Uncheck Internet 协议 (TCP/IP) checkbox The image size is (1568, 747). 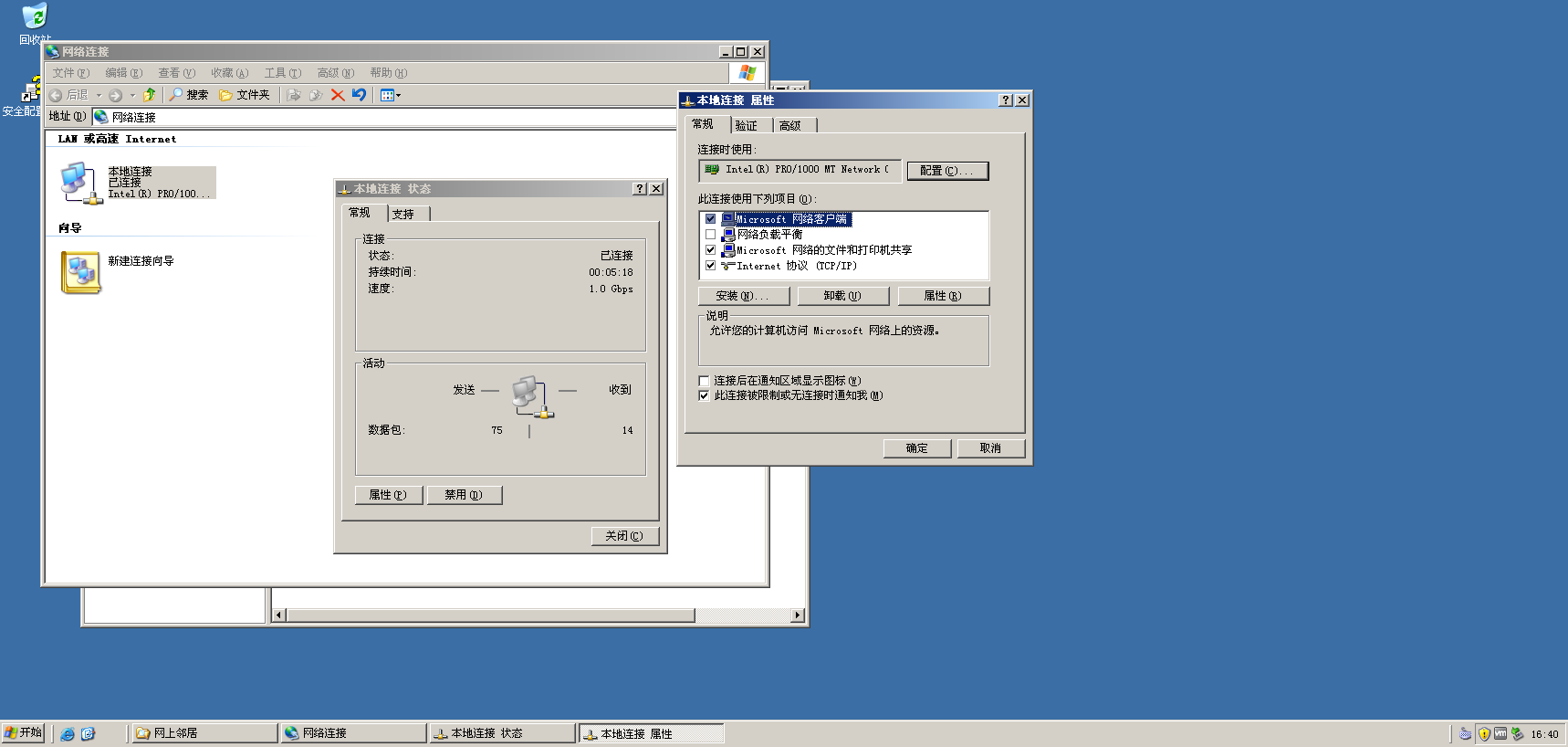(x=710, y=266)
